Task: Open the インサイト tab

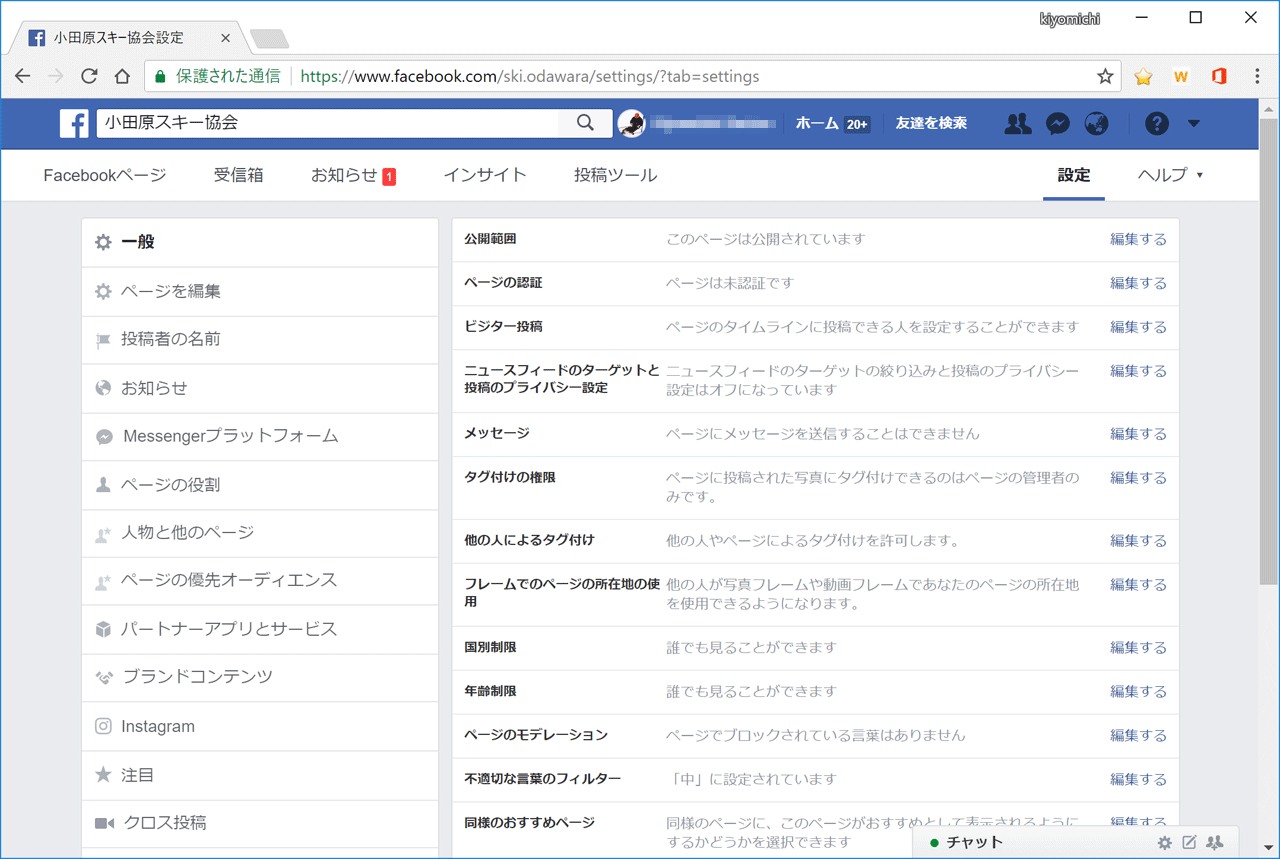Action: (485, 175)
